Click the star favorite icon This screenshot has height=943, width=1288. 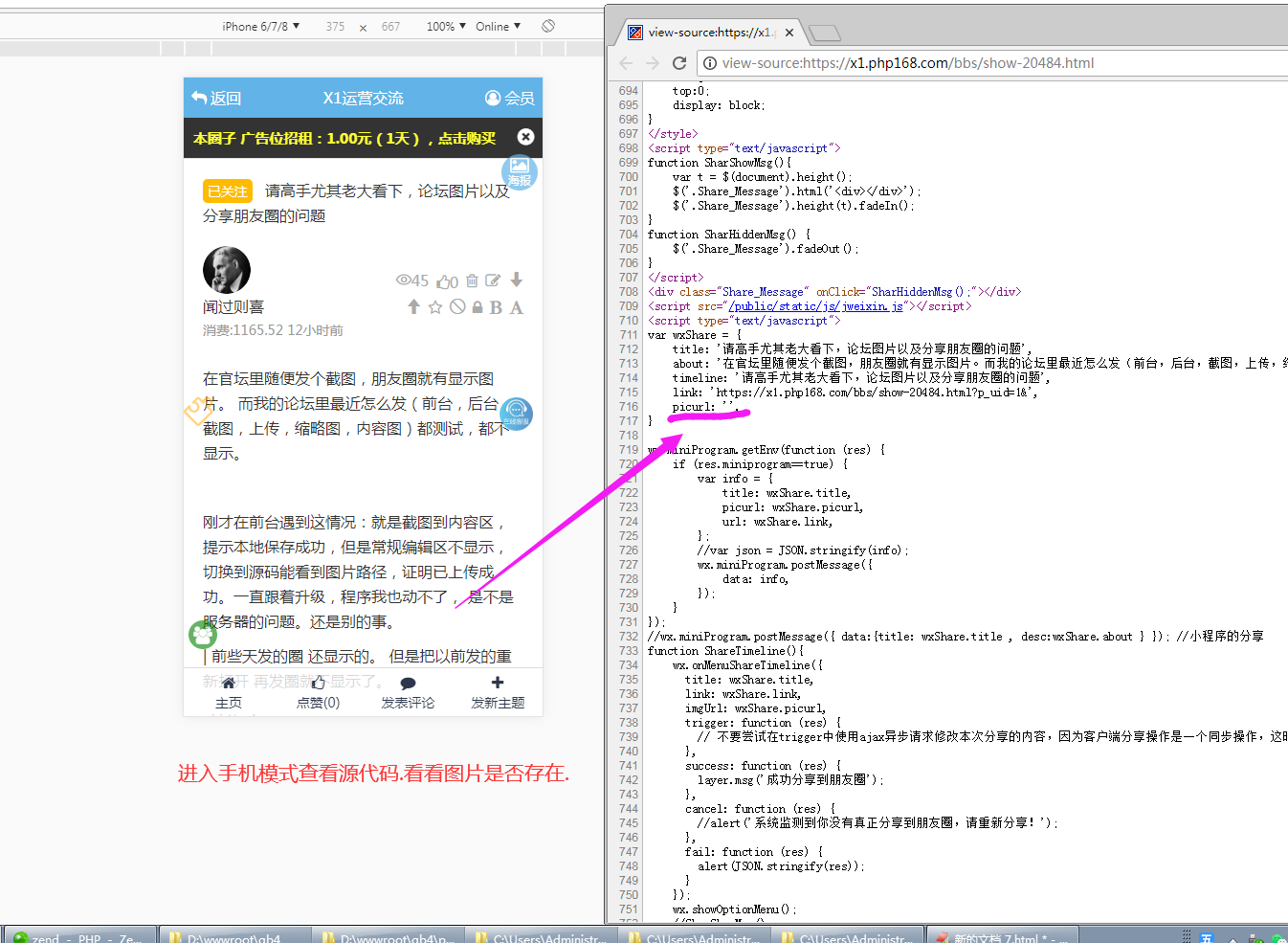435,307
